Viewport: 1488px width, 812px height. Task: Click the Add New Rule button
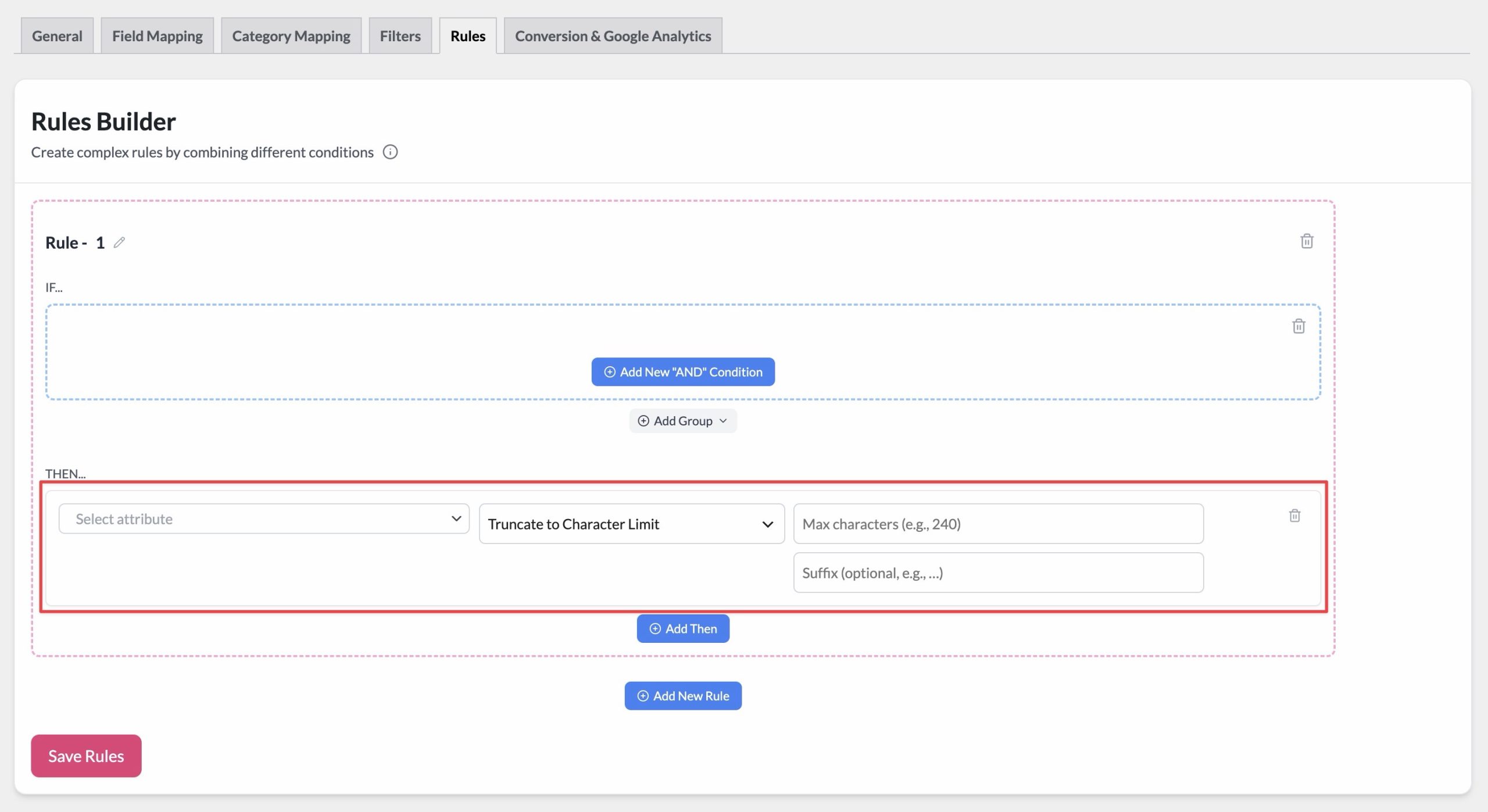click(683, 696)
